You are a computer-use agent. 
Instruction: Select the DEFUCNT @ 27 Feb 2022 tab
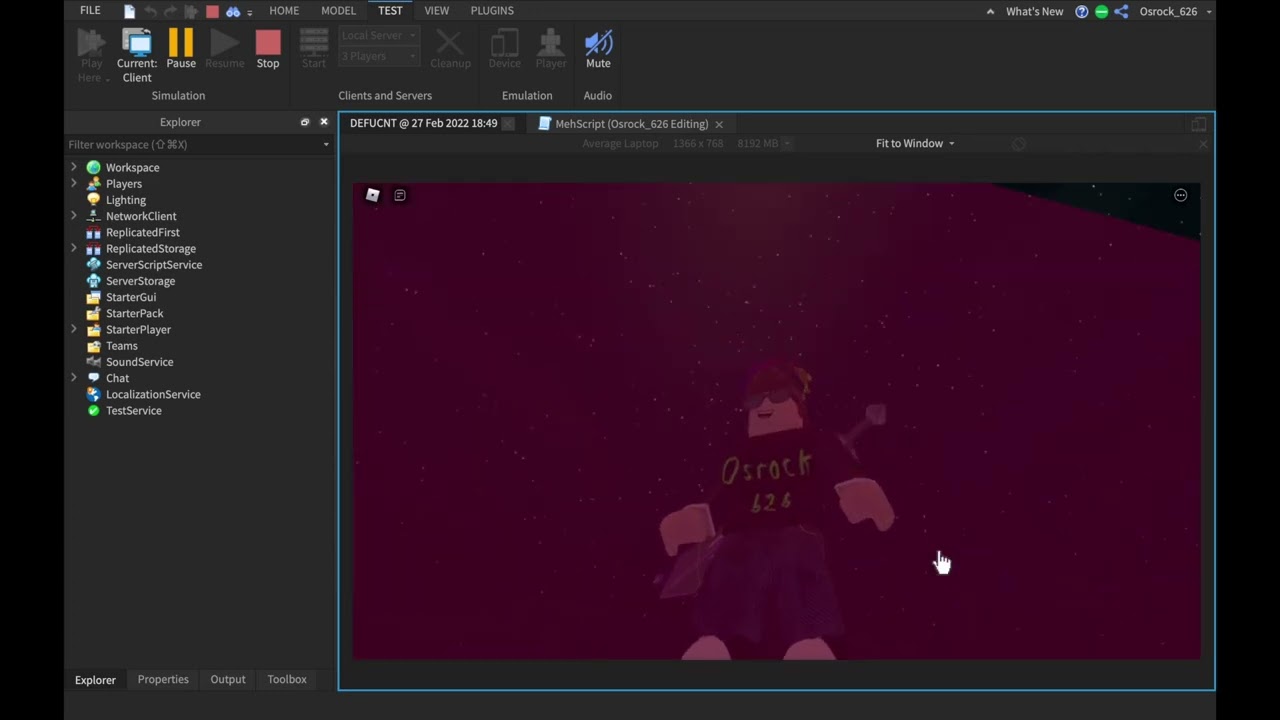(423, 123)
